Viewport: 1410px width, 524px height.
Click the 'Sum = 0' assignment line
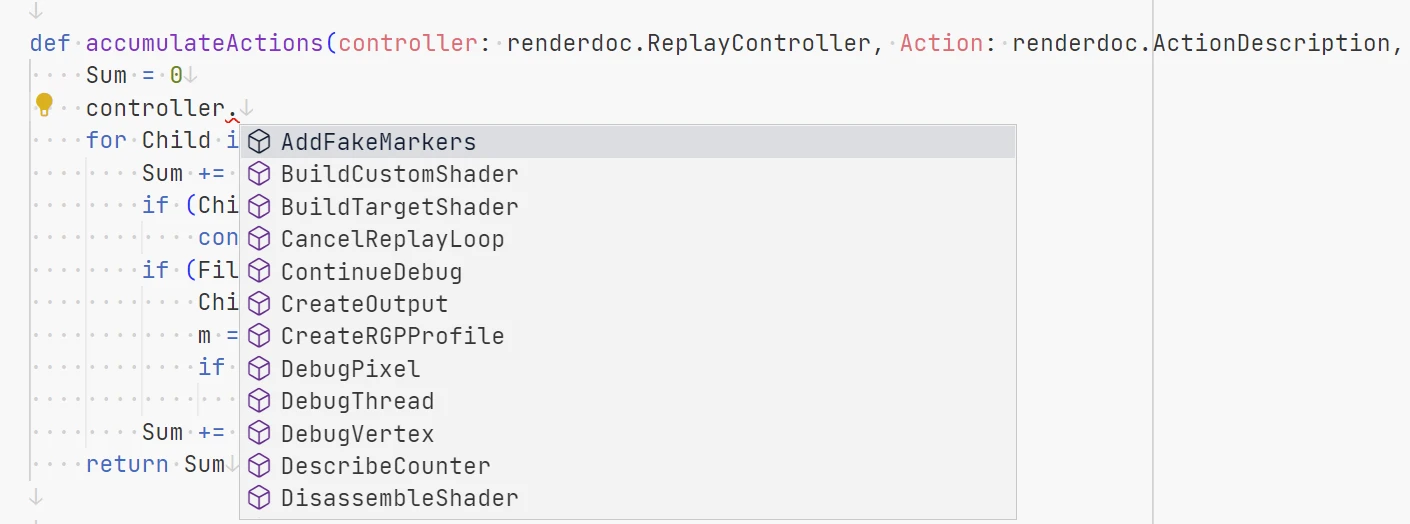point(134,75)
